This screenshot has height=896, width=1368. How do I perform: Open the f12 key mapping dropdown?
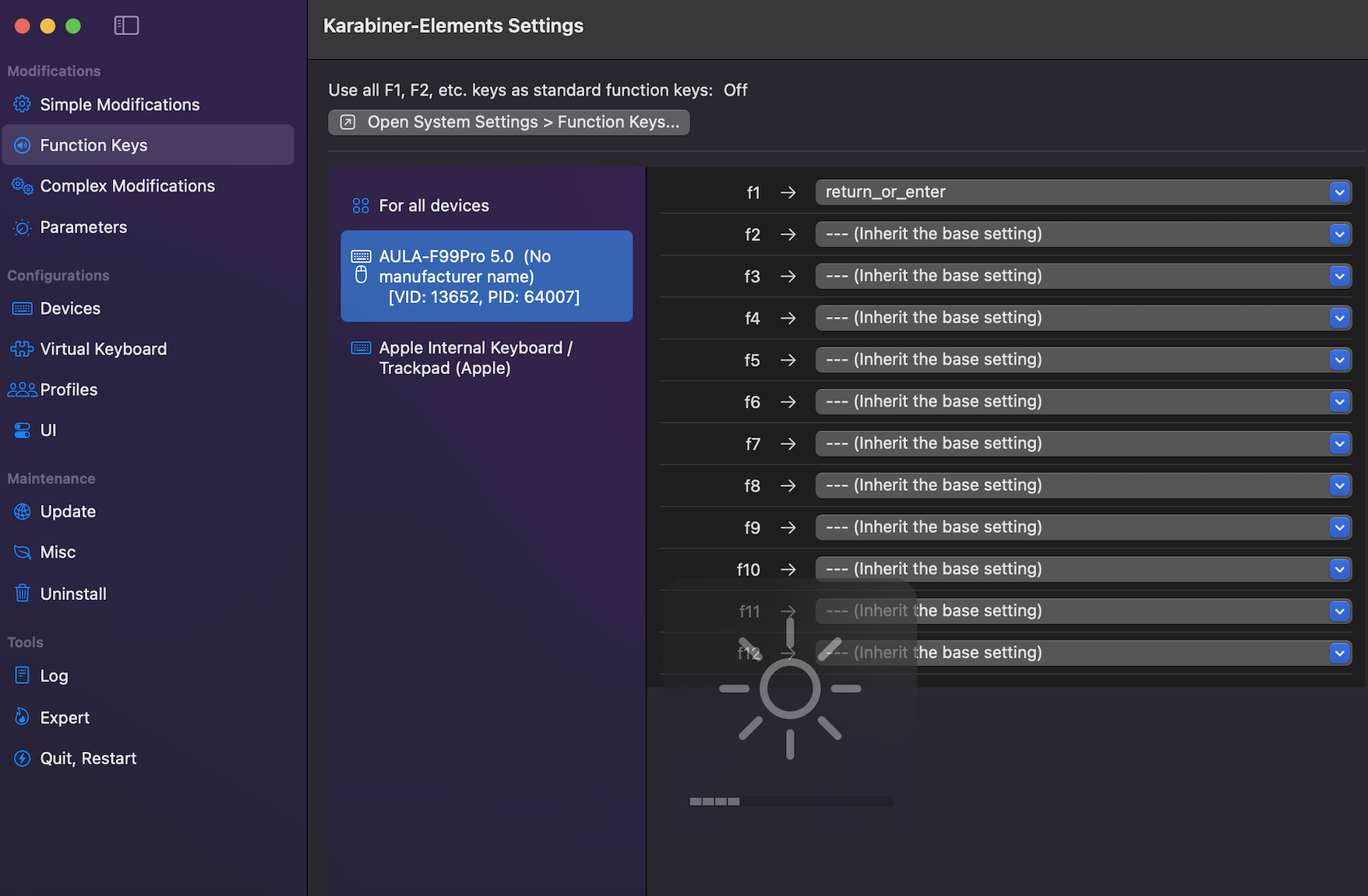click(x=1339, y=653)
